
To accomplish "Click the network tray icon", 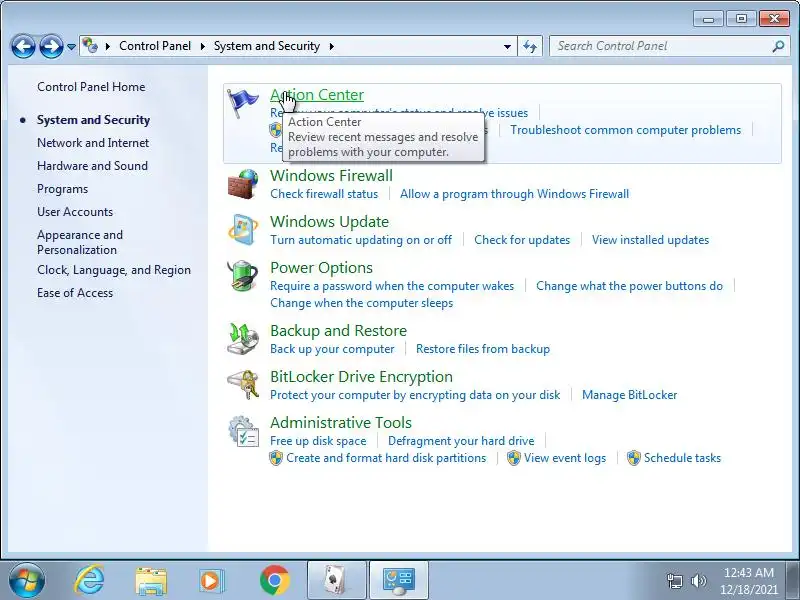I will (x=674, y=581).
